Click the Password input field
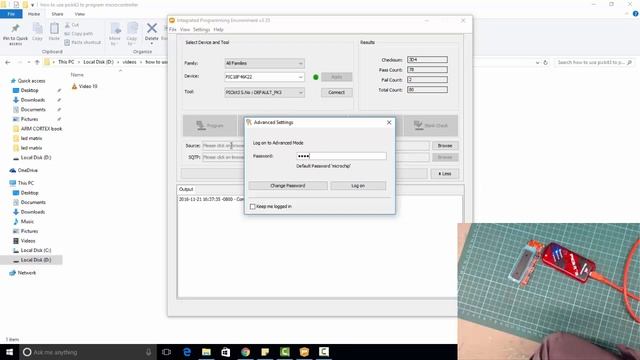This screenshot has width=640, height=360. pos(341,156)
